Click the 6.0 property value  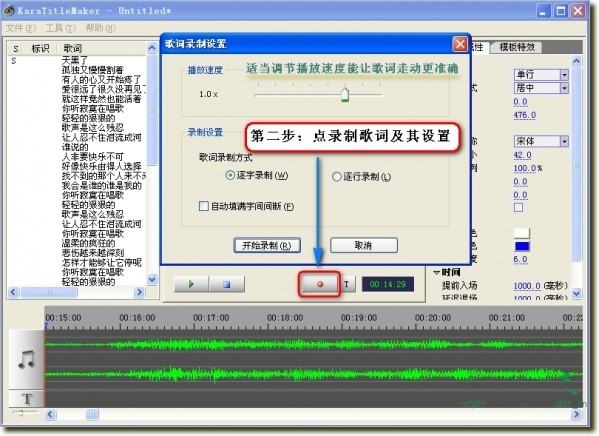pos(520,259)
